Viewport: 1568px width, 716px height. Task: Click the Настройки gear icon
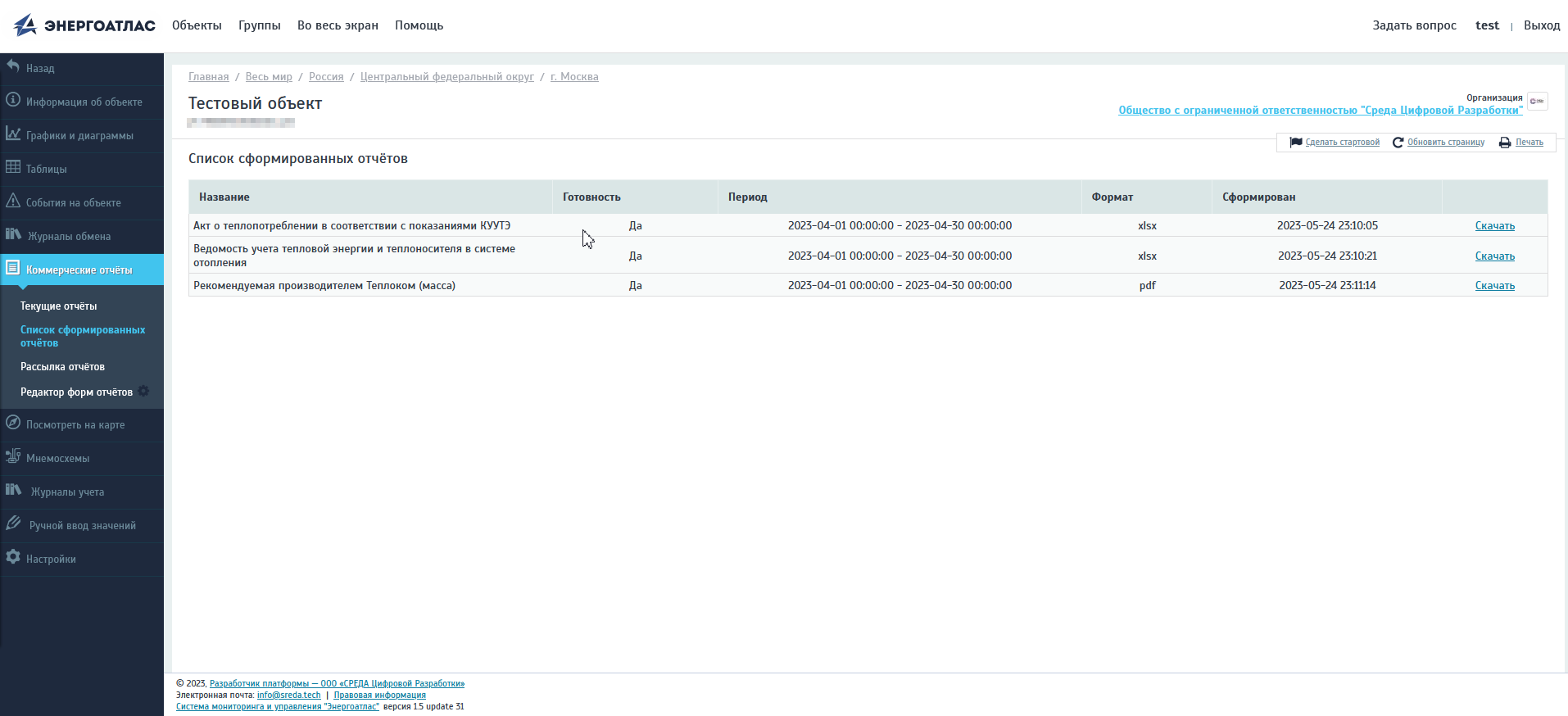click(x=13, y=557)
